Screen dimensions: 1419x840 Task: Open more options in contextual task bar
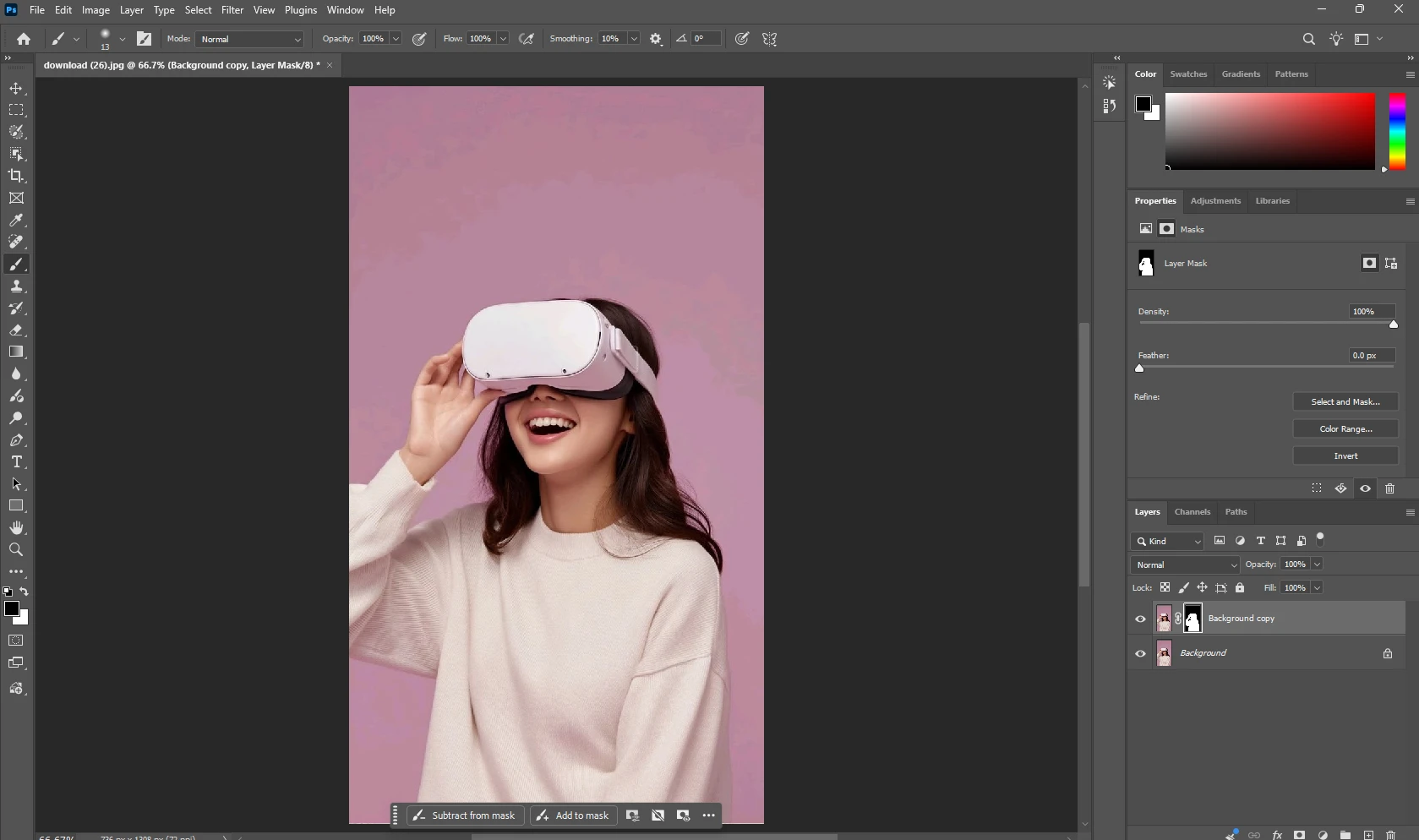(709, 815)
